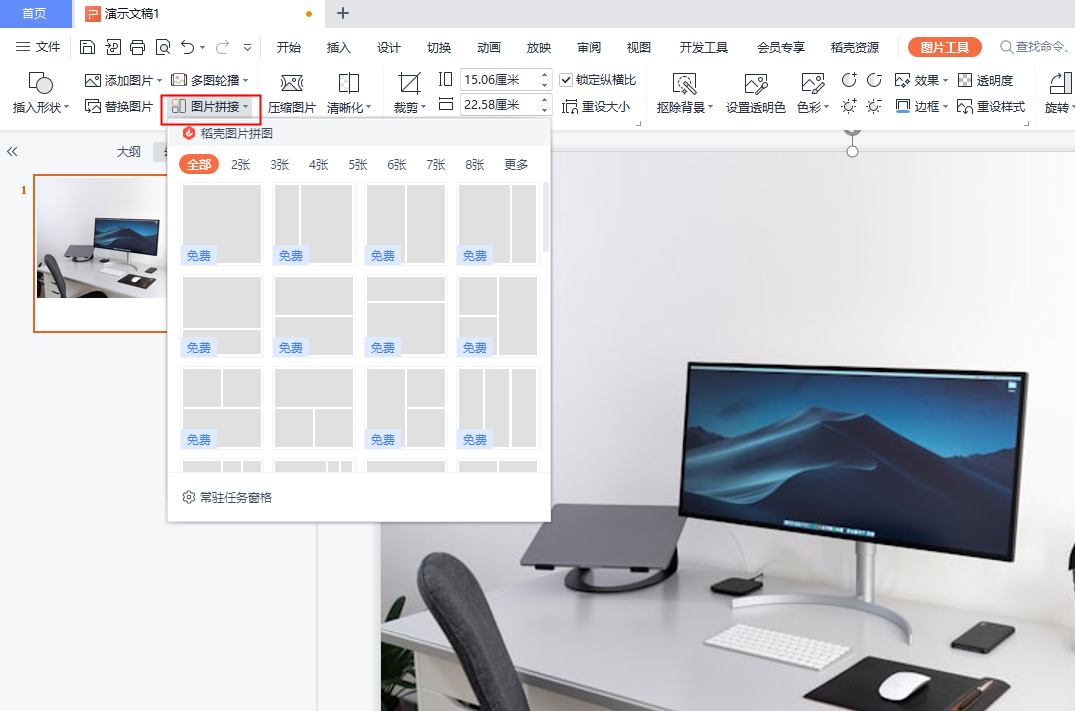Open the Insert (插入) ribbon tab

coord(339,47)
